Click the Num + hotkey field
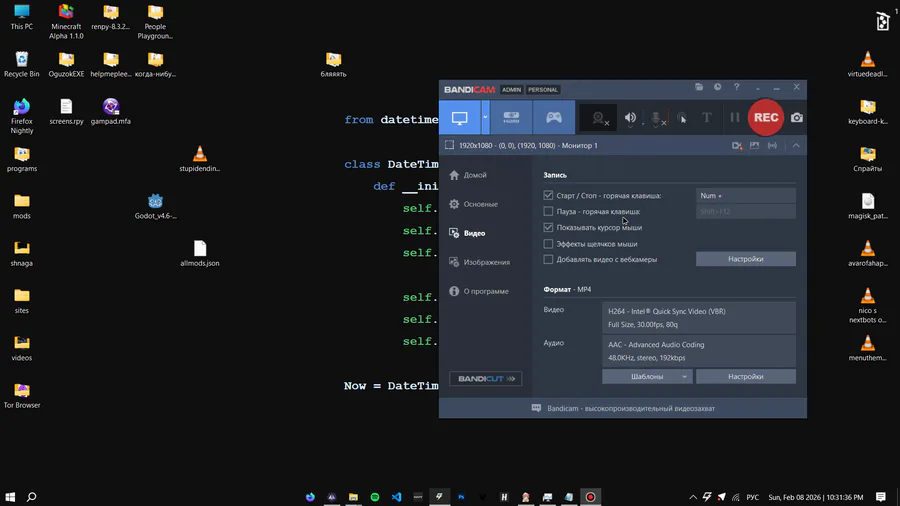Screen dimensions: 900x506 point(746,196)
